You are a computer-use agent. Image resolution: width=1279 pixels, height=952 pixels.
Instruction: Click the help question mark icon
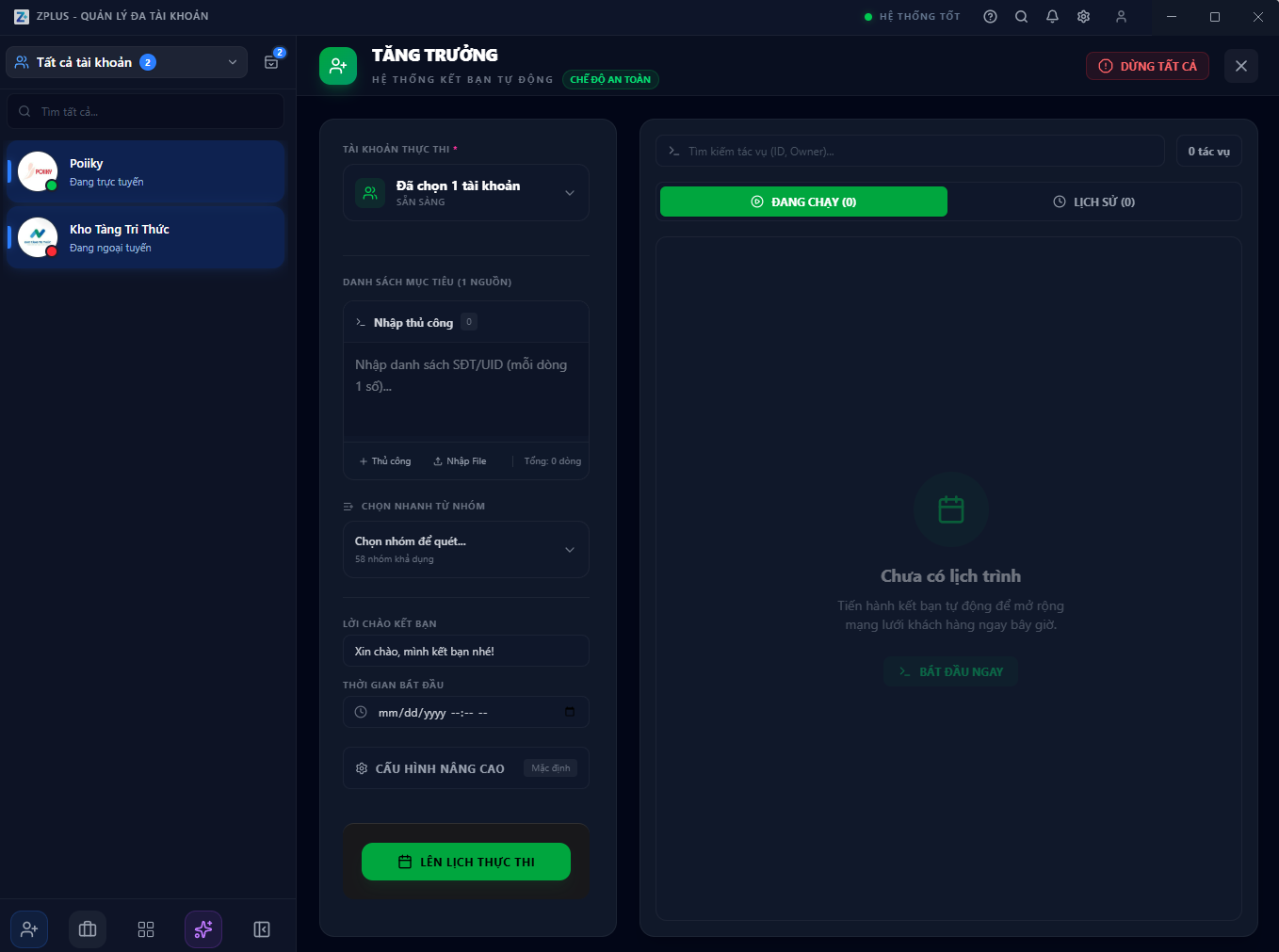click(x=990, y=17)
